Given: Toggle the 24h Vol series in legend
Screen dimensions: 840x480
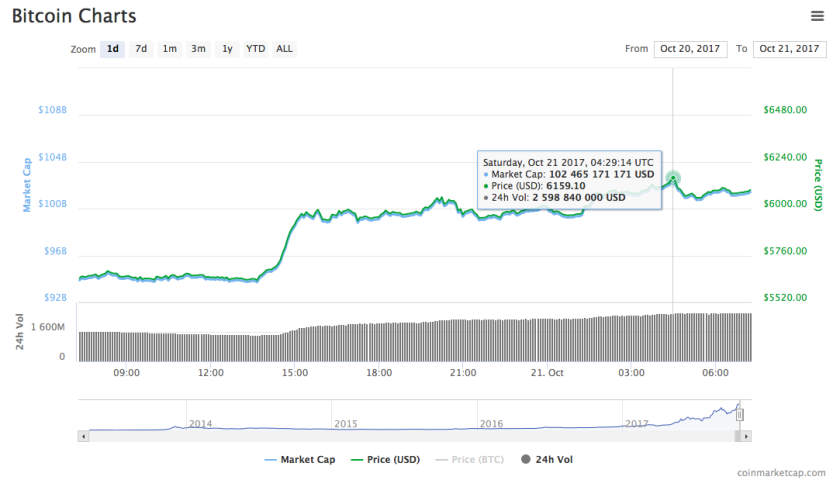Looking at the screenshot, I should 546,459.
